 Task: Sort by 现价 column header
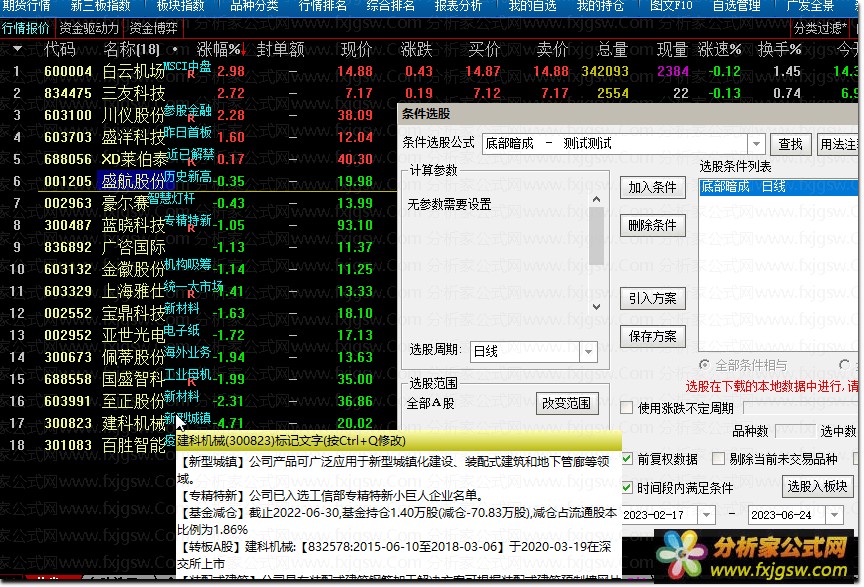(356, 50)
